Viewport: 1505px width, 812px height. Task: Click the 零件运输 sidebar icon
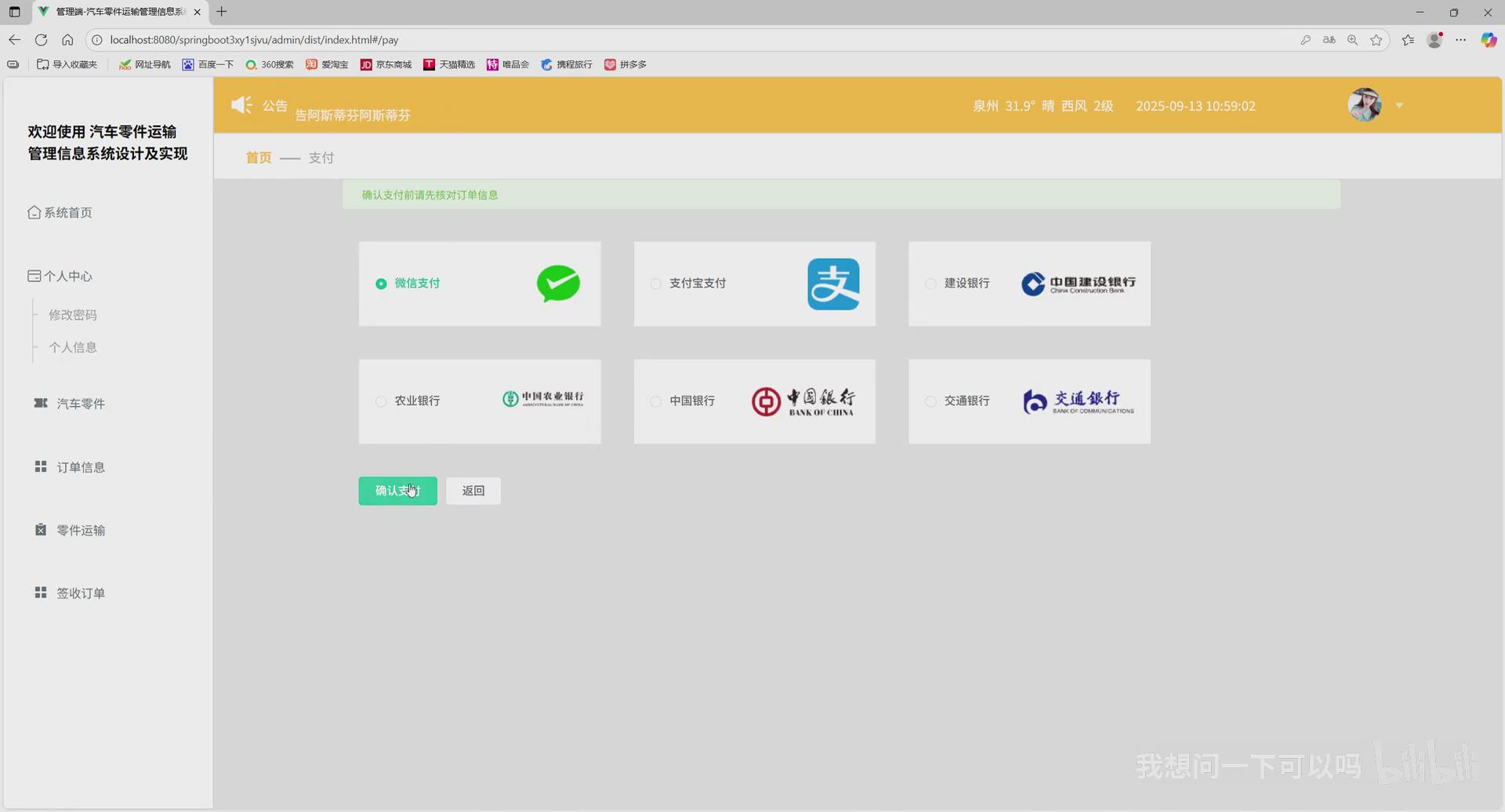(x=41, y=530)
